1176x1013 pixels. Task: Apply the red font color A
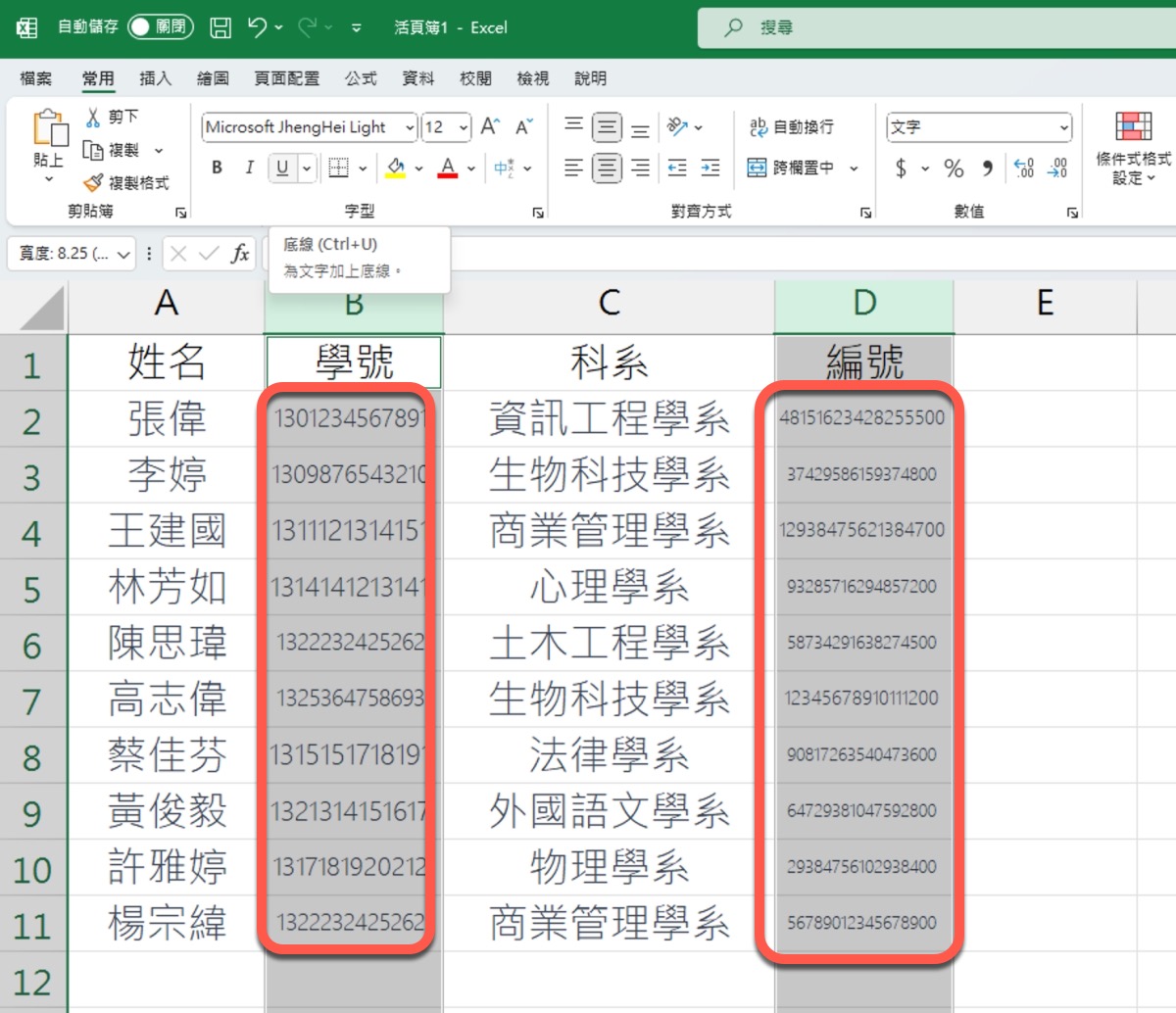pyautogui.click(x=448, y=169)
